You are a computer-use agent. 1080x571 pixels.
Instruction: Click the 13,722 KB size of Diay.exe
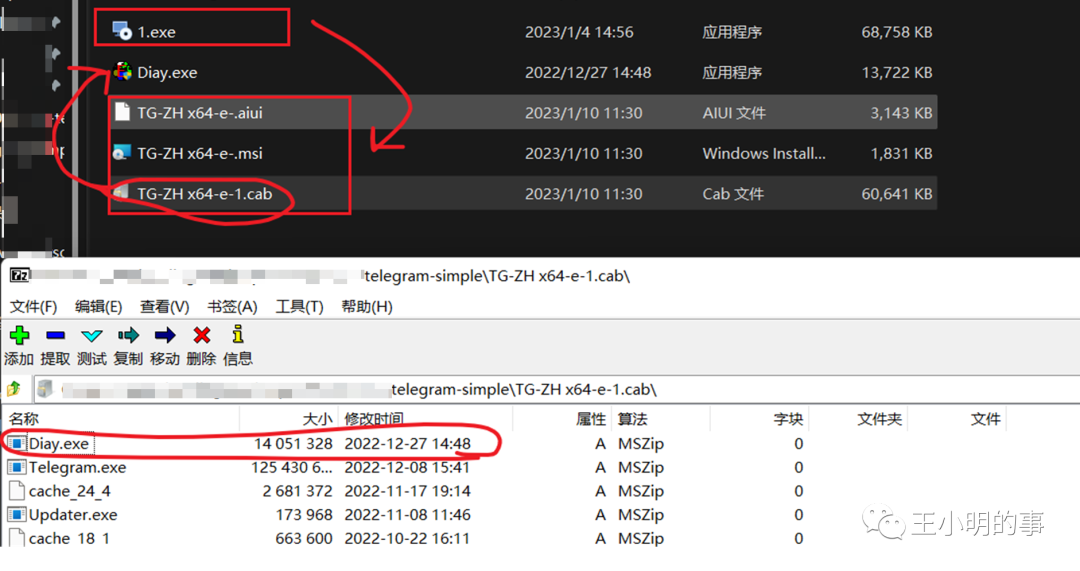tap(897, 72)
